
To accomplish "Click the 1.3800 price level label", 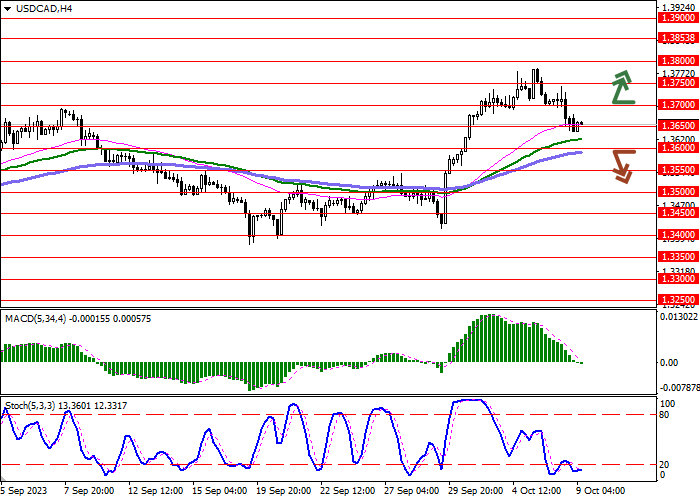I will 678,60.
